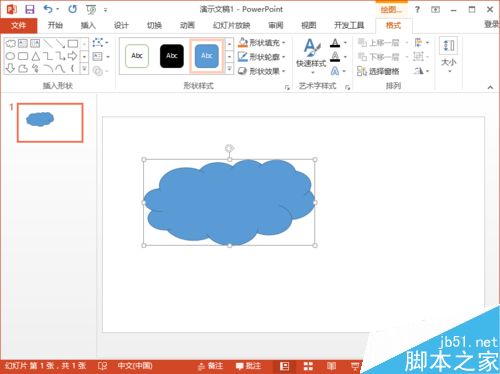Screen dimensions: 500x374
Task: Choose the rectangle shape in gallery
Action: pyautogui.click(x=73, y=43)
